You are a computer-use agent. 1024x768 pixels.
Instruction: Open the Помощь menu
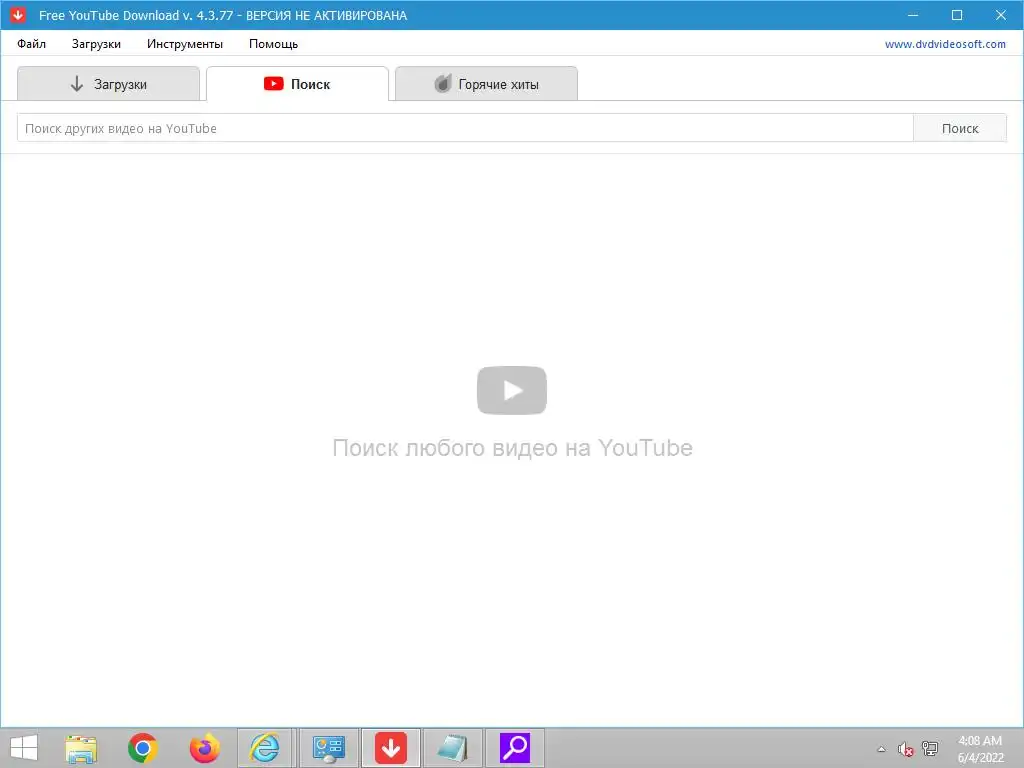click(273, 44)
